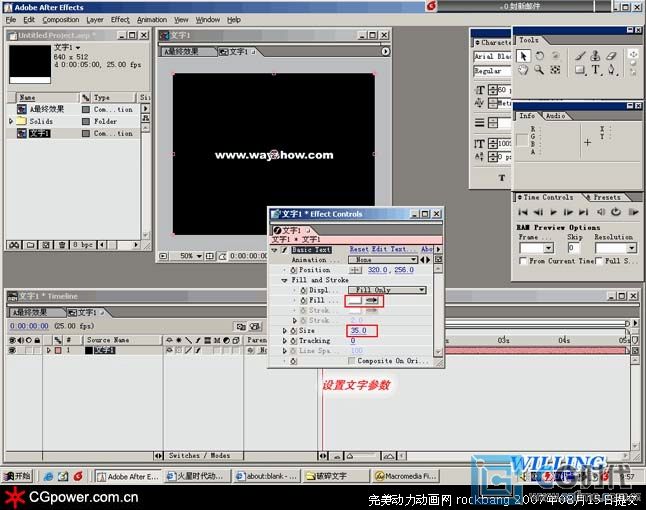This screenshot has width=646, height=510.
Task: Enable From Current Time checkbox
Action: pyautogui.click(x=523, y=261)
